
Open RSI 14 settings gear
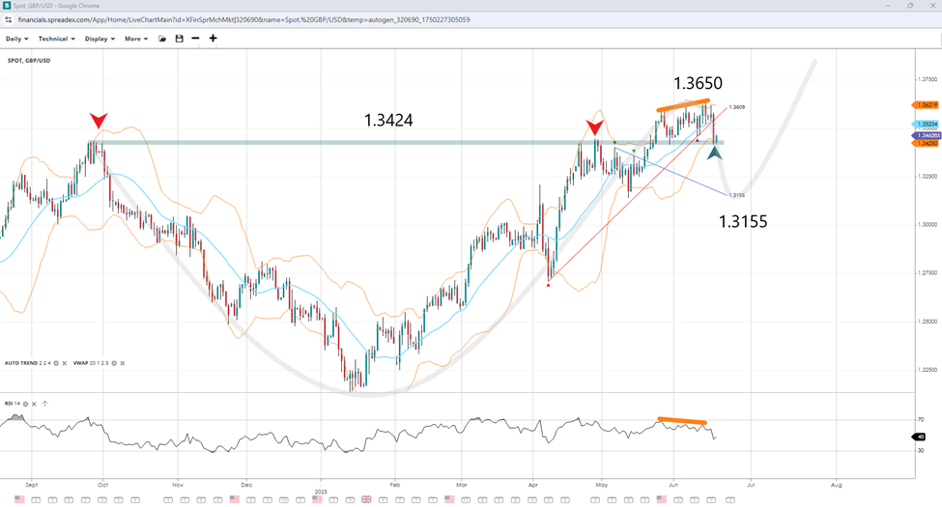pyautogui.click(x=25, y=404)
